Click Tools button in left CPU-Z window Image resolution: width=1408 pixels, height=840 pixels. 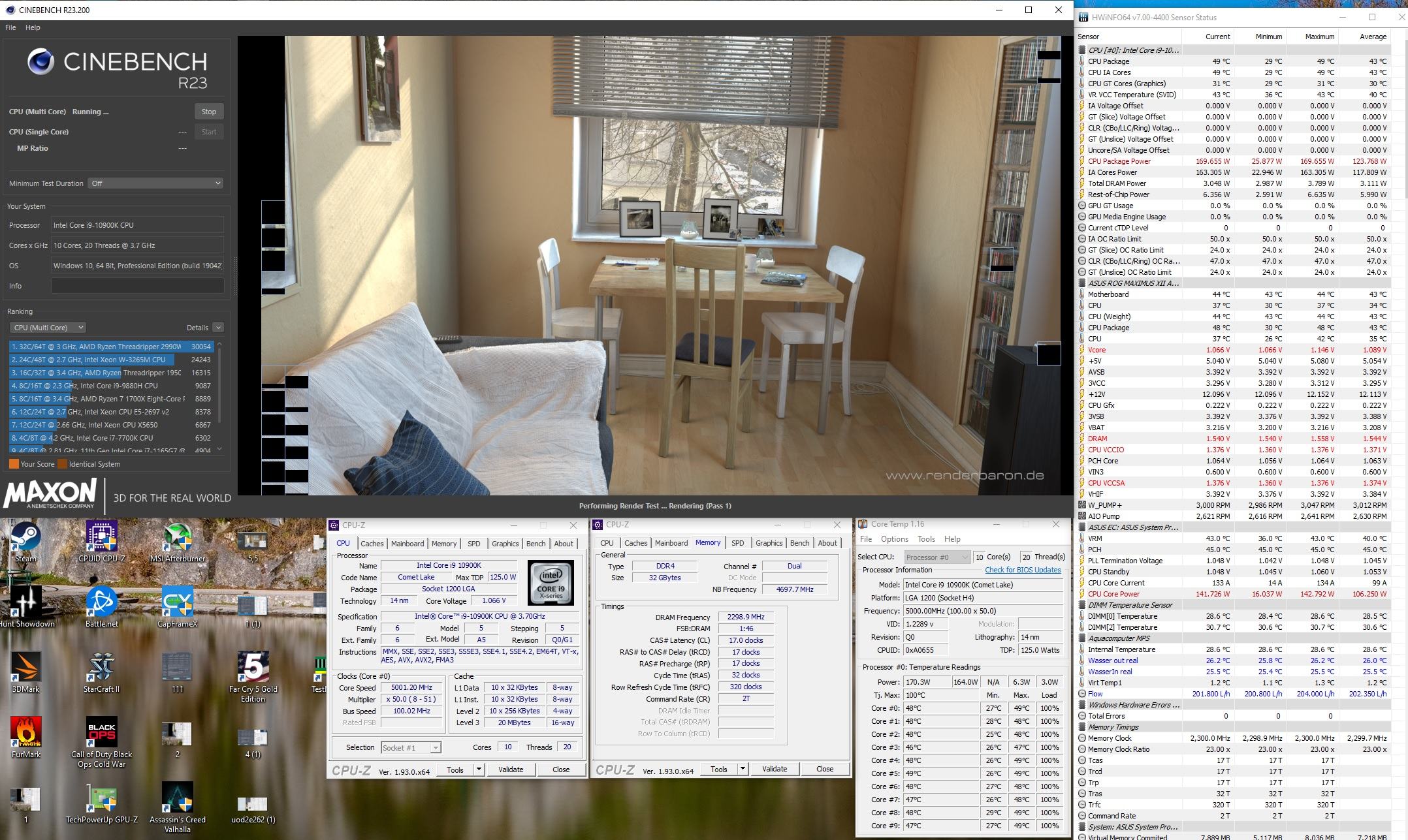tap(455, 770)
